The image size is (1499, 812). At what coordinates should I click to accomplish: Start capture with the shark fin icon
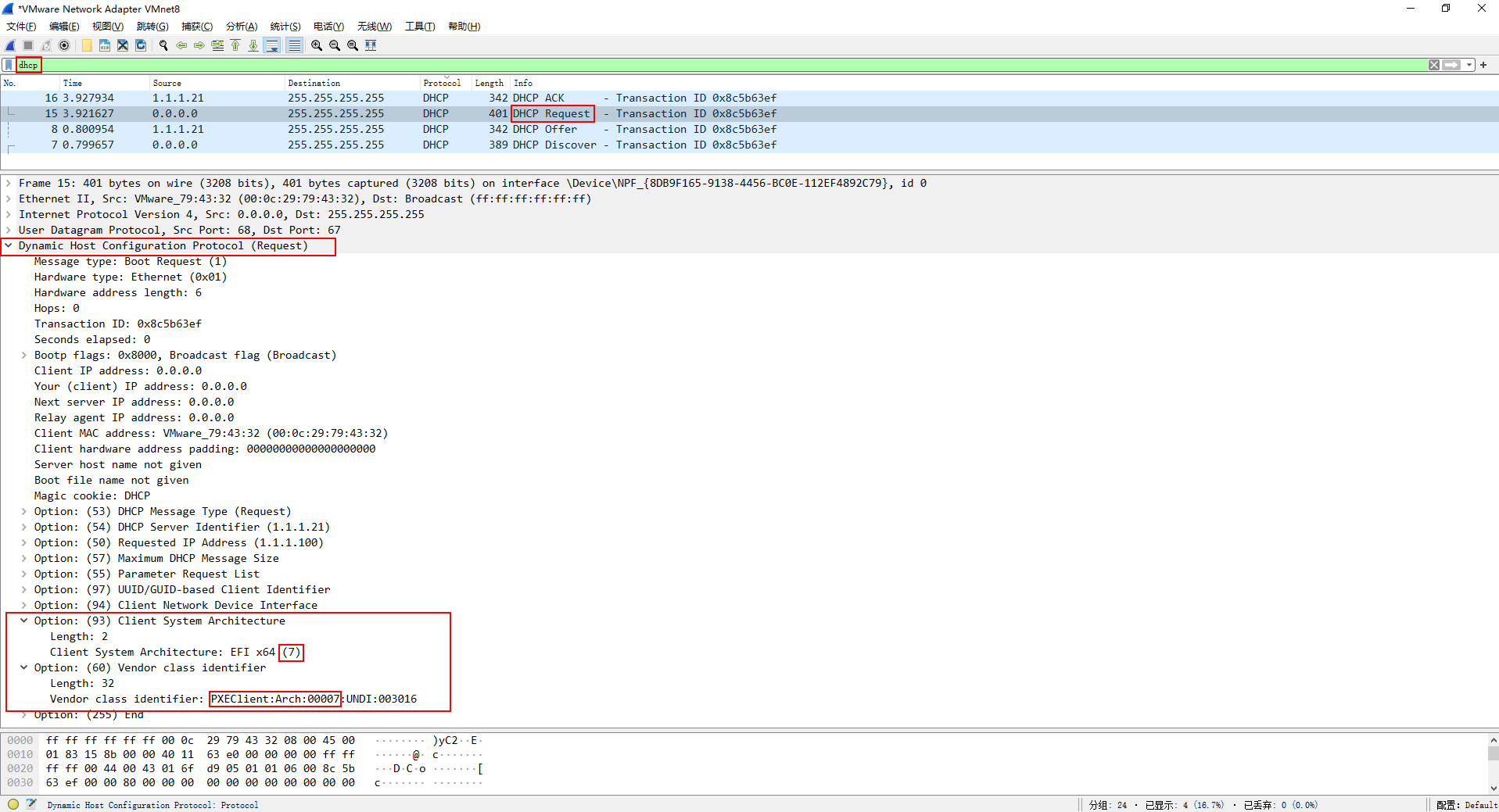pos(10,45)
